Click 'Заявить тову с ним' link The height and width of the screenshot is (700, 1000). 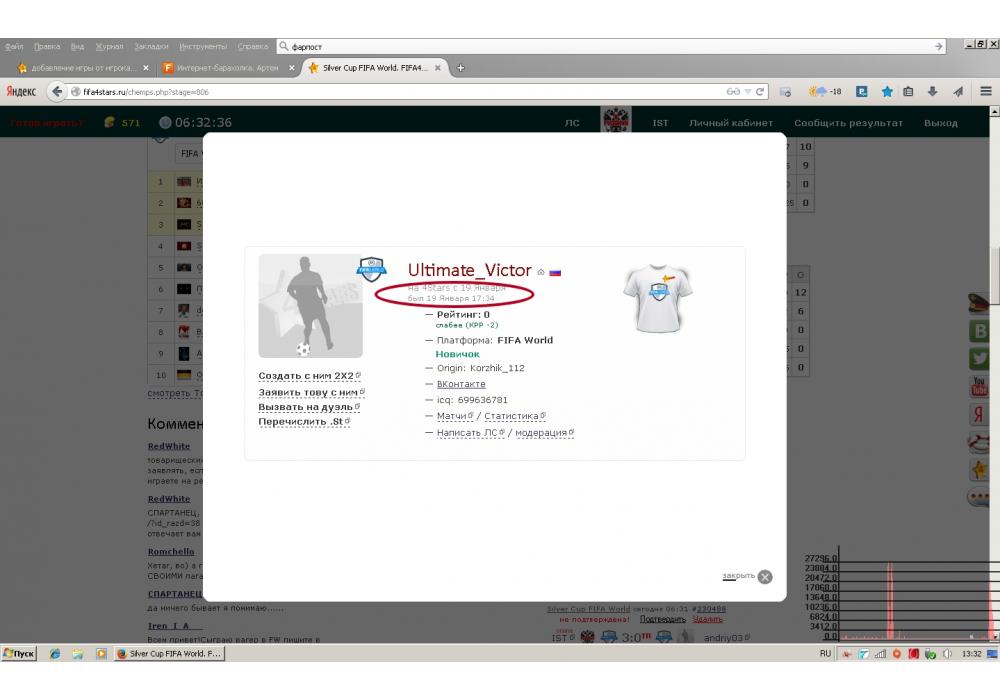(x=311, y=392)
